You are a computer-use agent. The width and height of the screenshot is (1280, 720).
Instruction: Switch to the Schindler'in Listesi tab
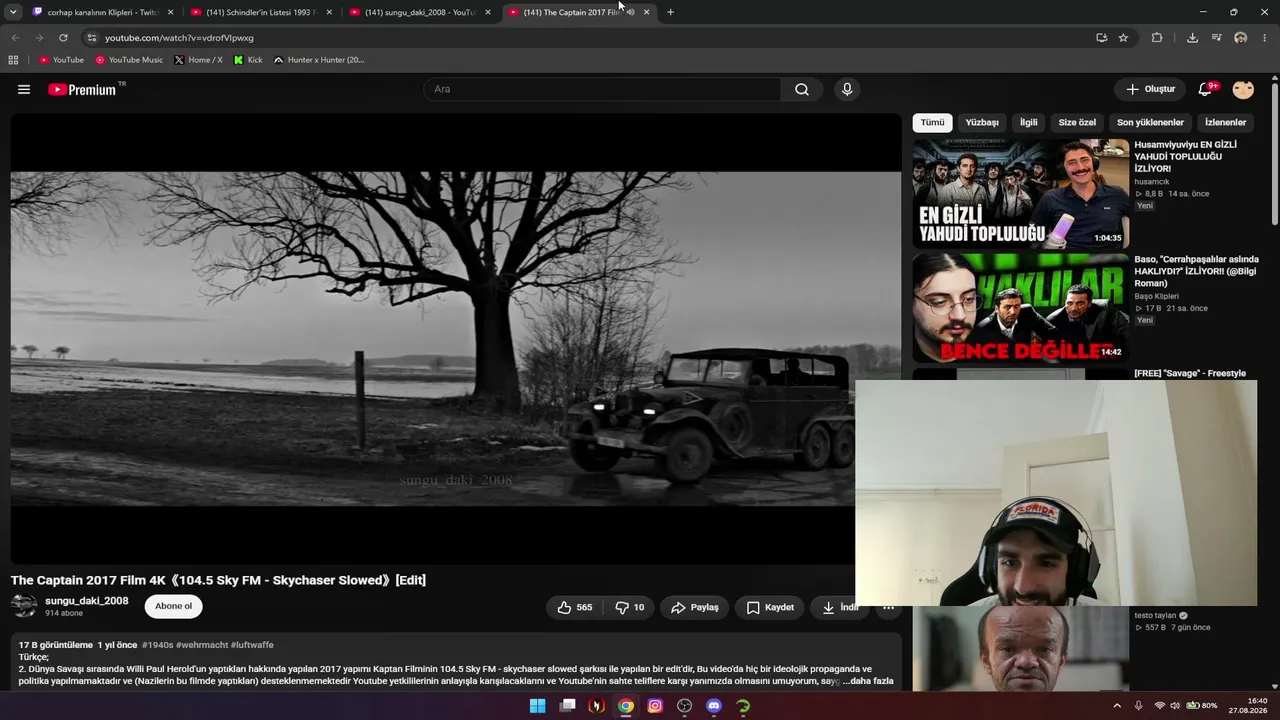coord(262,12)
